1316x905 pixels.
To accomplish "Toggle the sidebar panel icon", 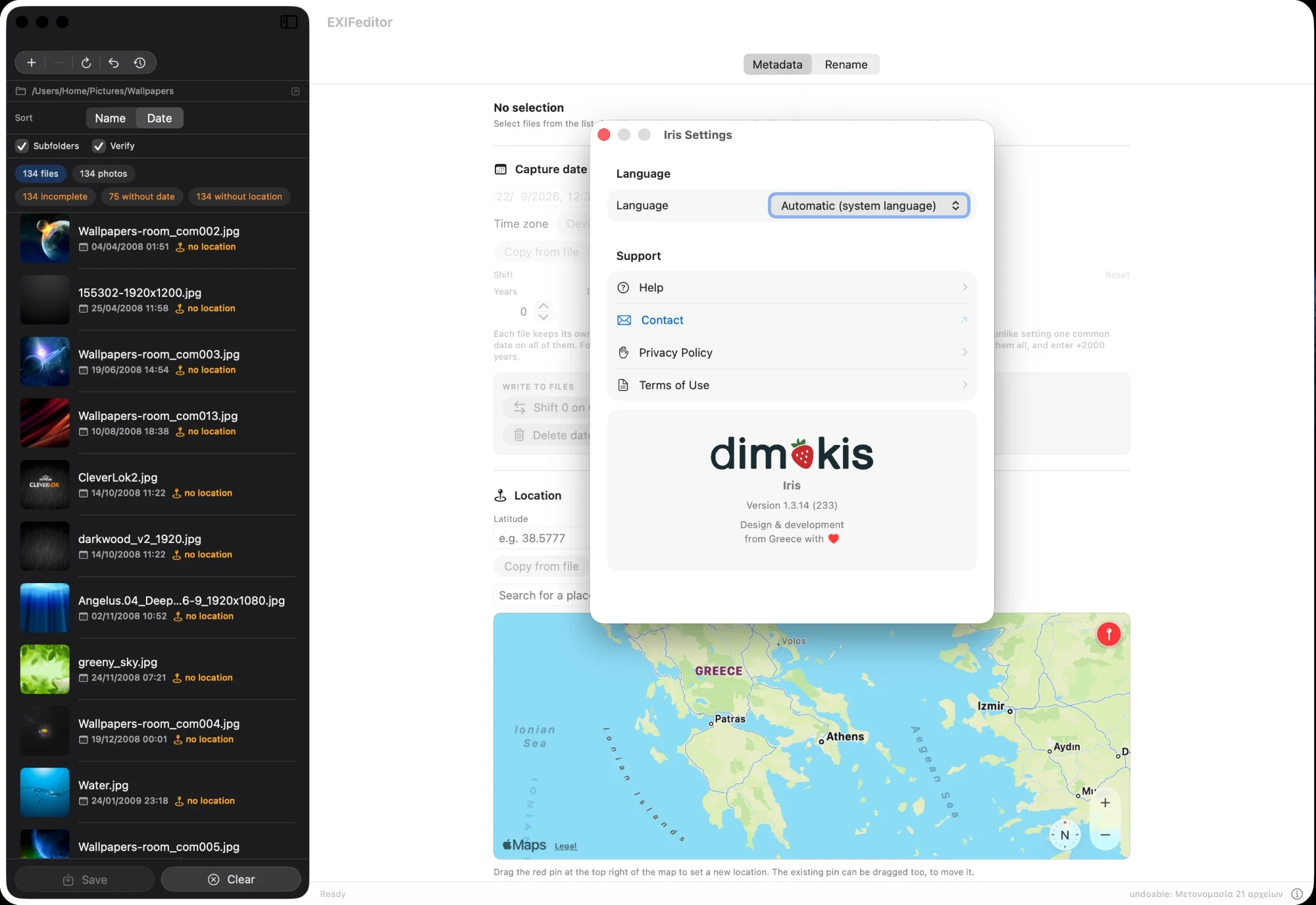I will pos(289,22).
